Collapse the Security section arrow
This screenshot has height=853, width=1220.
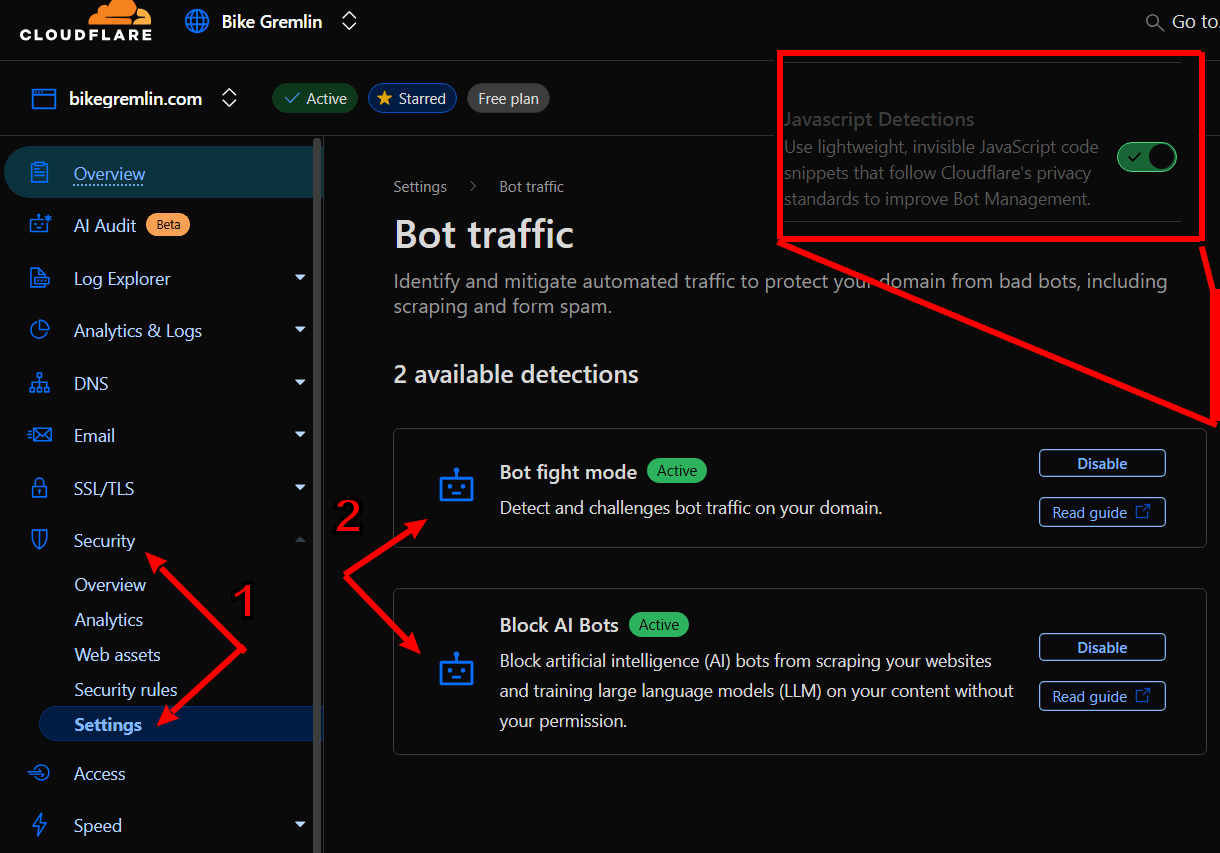click(300, 540)
